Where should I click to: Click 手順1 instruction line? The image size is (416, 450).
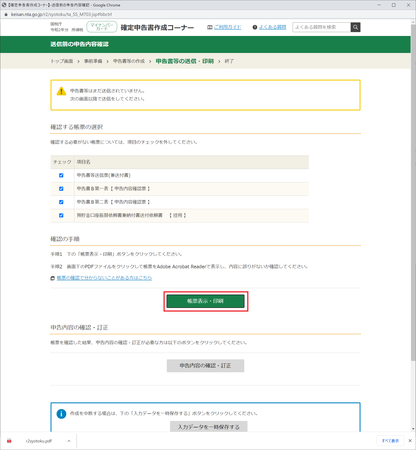(116, 254)
